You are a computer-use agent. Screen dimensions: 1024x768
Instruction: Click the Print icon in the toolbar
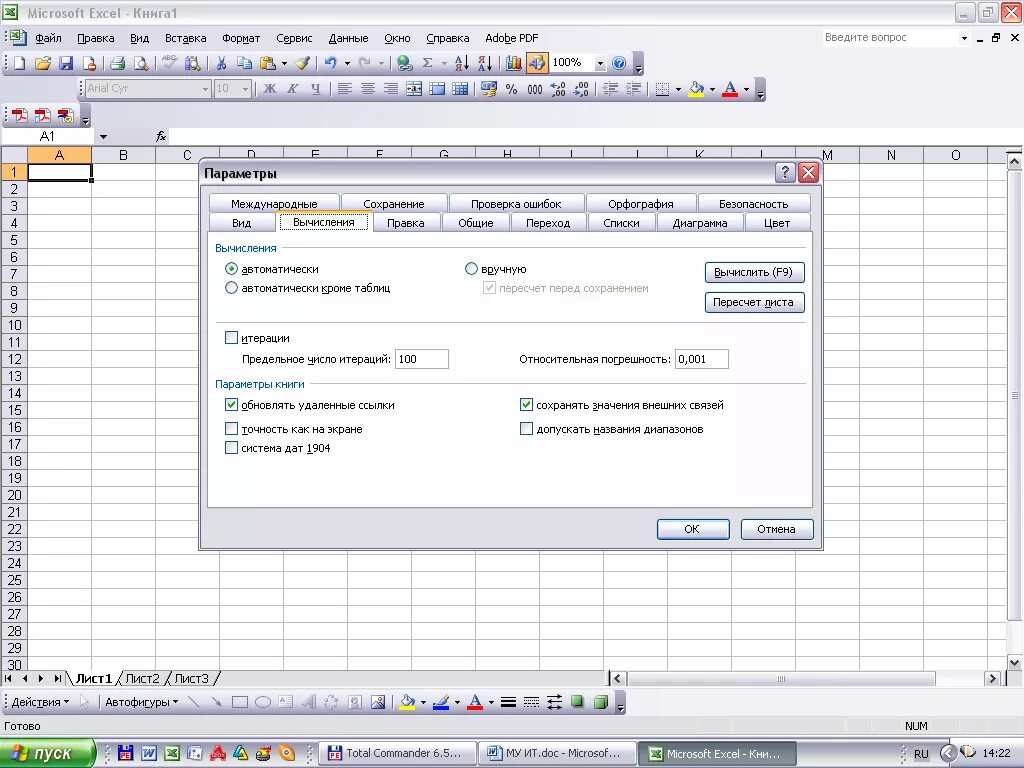(x=118, y=63)
